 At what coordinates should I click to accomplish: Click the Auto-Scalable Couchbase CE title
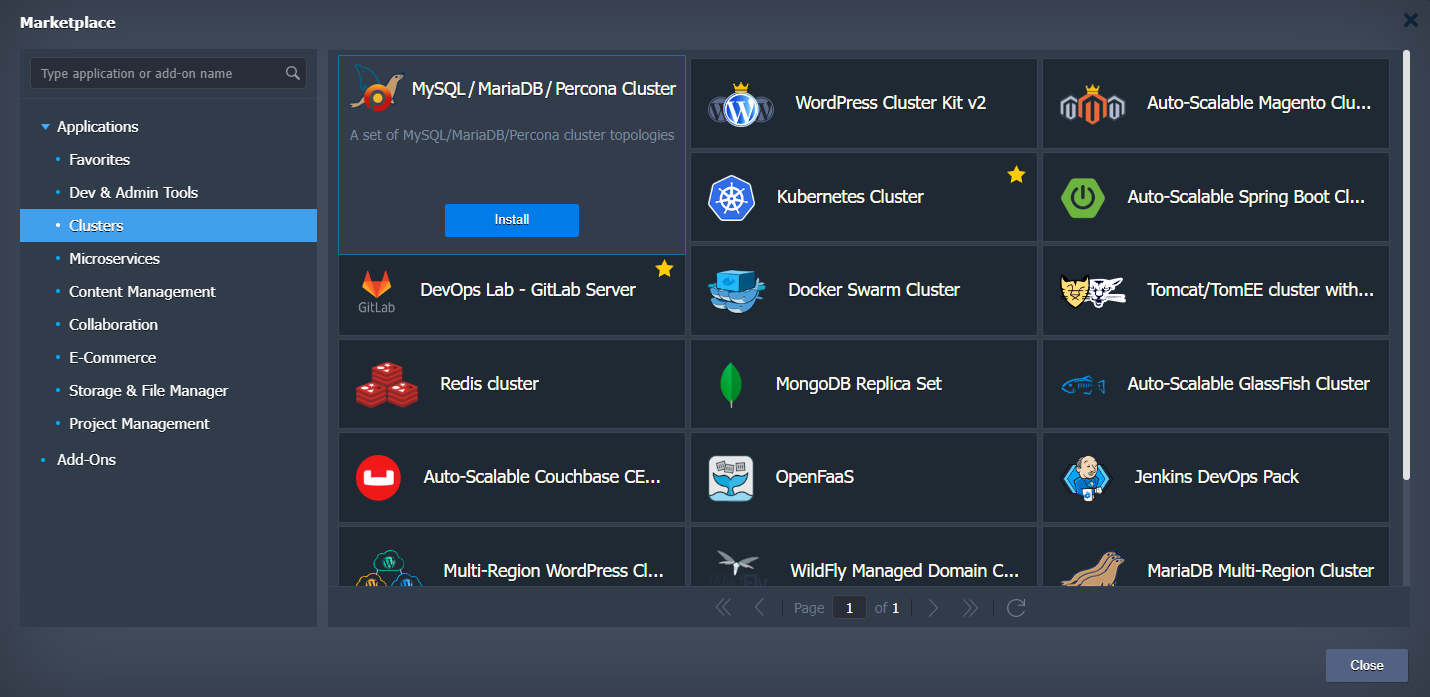[x=542, y=477]
